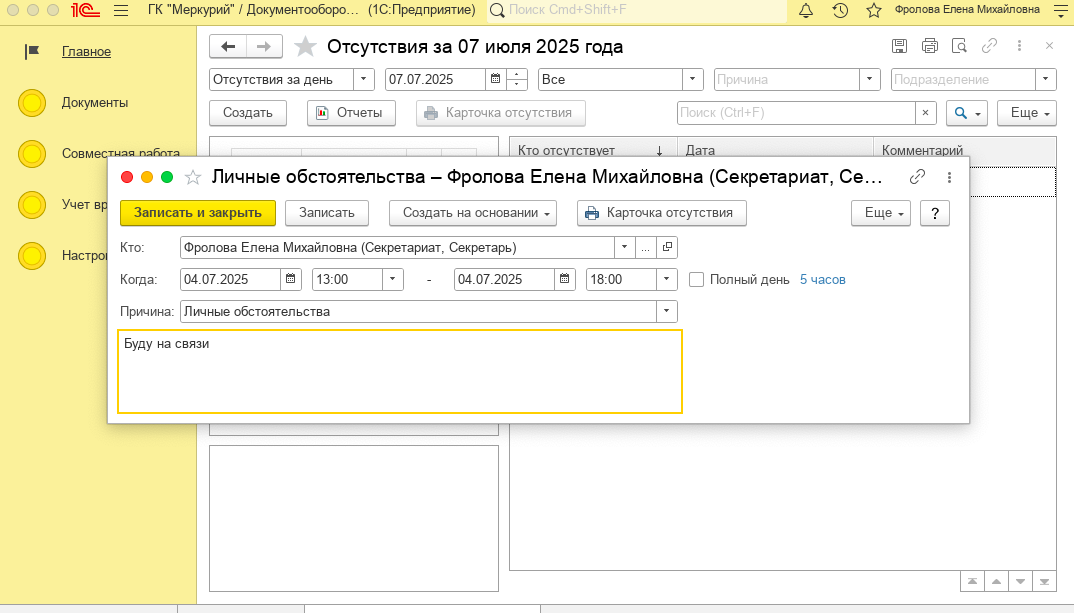Expand Отсутствия за день period dropdown

[364, 80]
